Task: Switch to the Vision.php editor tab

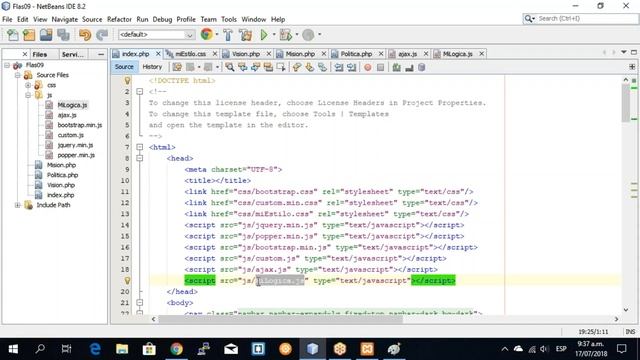Action: click(246, 54)
